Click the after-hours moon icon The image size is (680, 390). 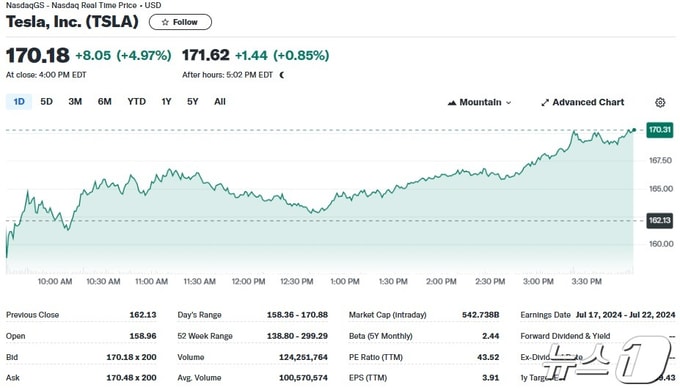(x=282, y=75)
